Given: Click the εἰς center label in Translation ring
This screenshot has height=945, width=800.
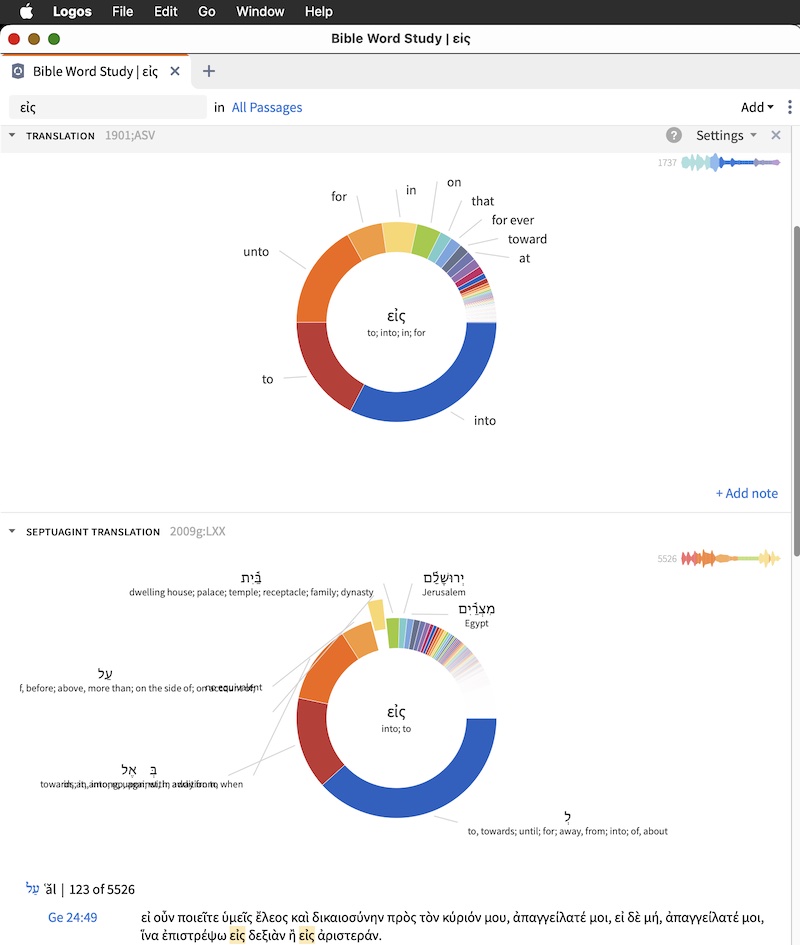Looking at the screenshot, I should 396,315.
